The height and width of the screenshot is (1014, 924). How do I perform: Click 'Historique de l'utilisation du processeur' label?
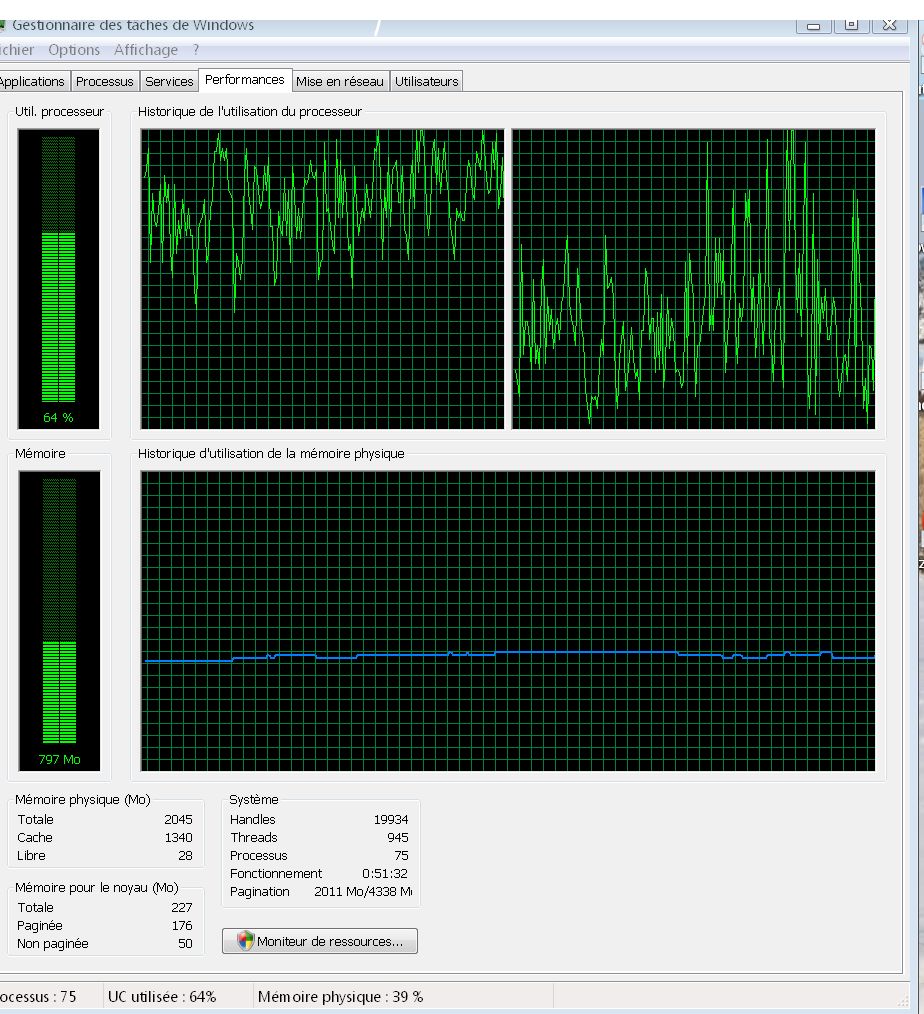tap(250, 111)
